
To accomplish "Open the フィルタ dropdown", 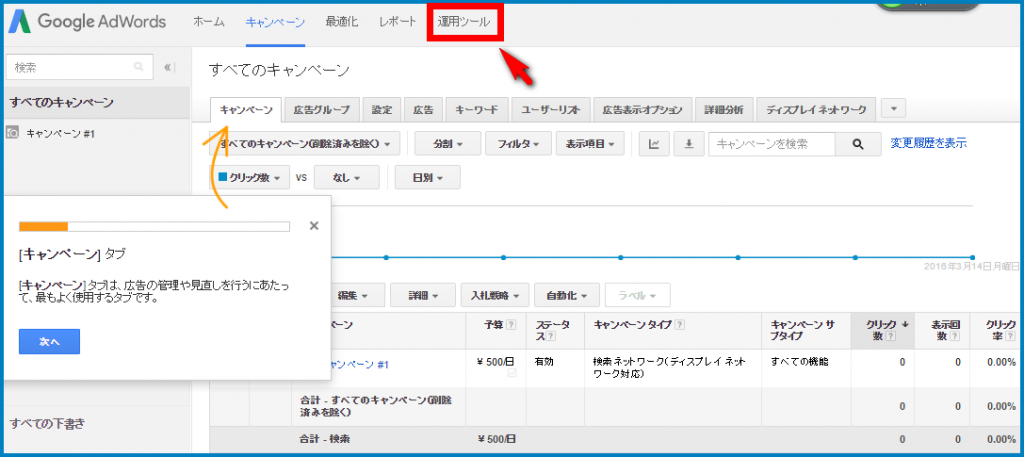I will point(519,144).
